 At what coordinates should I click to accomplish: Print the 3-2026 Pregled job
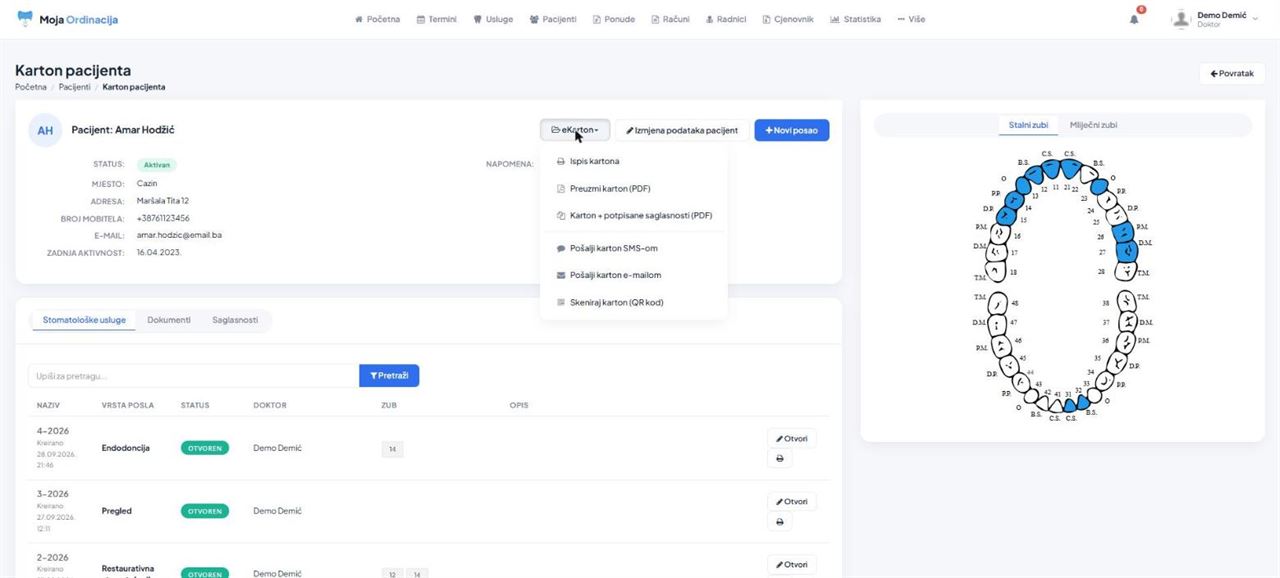[778, 521]
